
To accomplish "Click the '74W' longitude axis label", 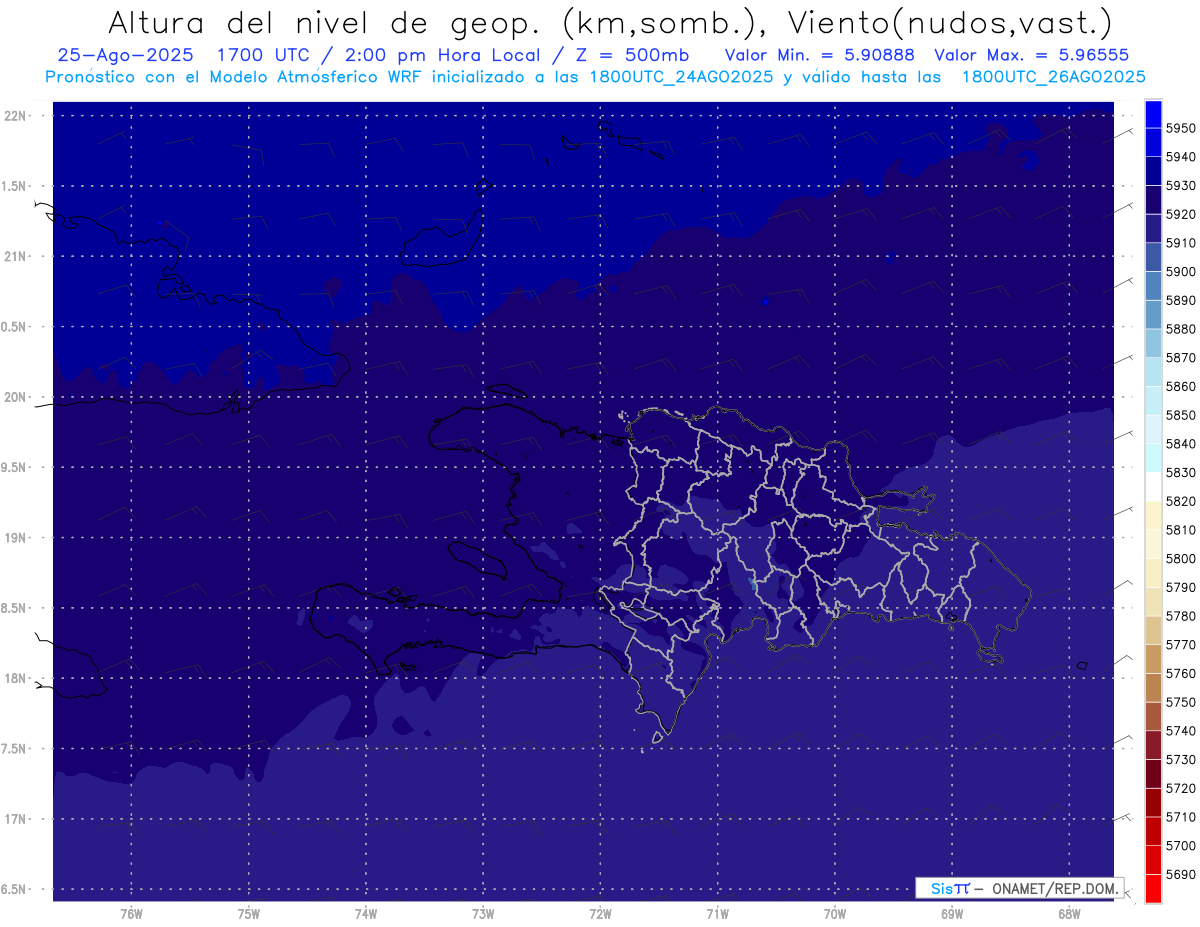I will coord(366,913).
